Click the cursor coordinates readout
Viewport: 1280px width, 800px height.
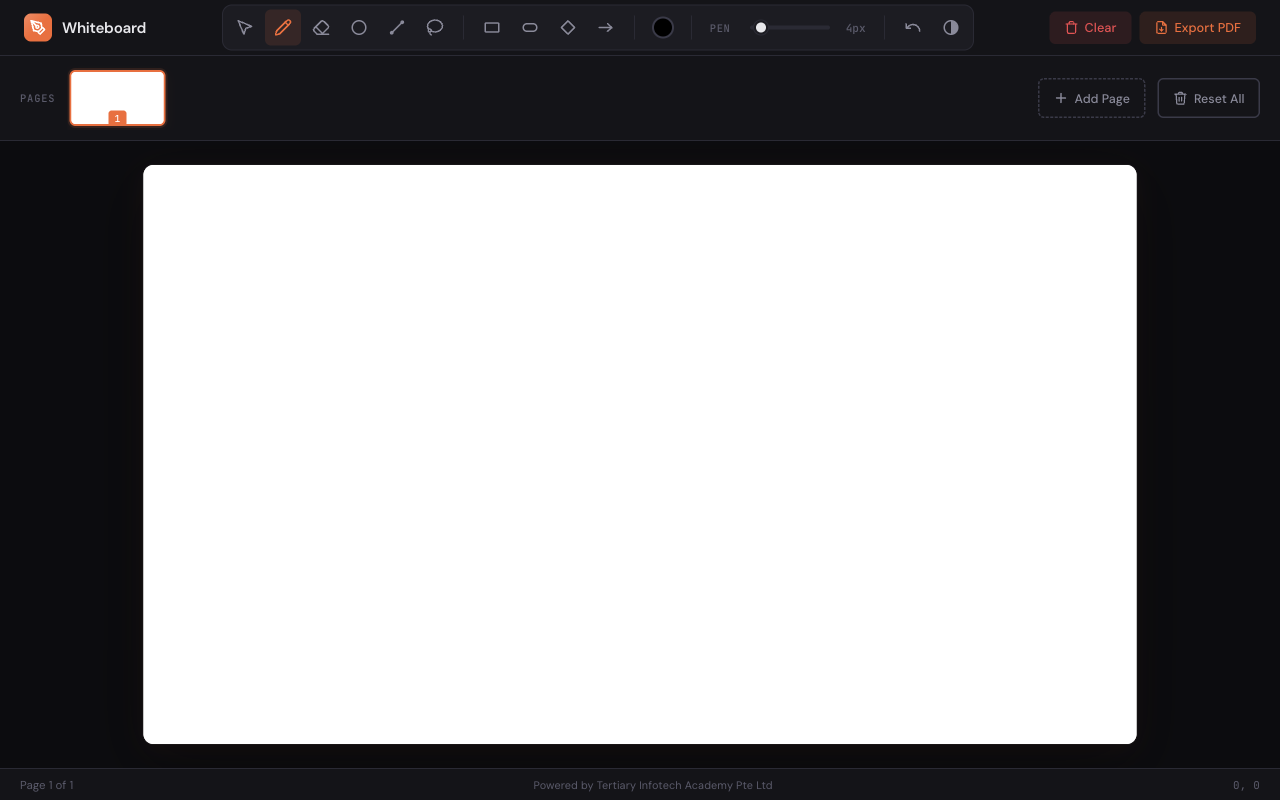[1246, 785]
